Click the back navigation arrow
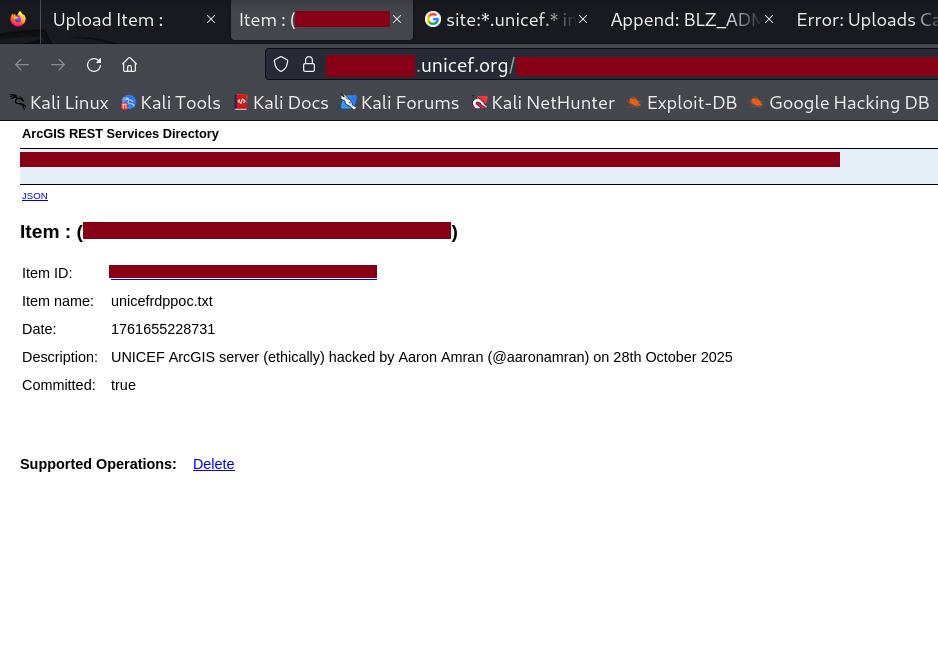938x657 pixels. tap(21, 64)
